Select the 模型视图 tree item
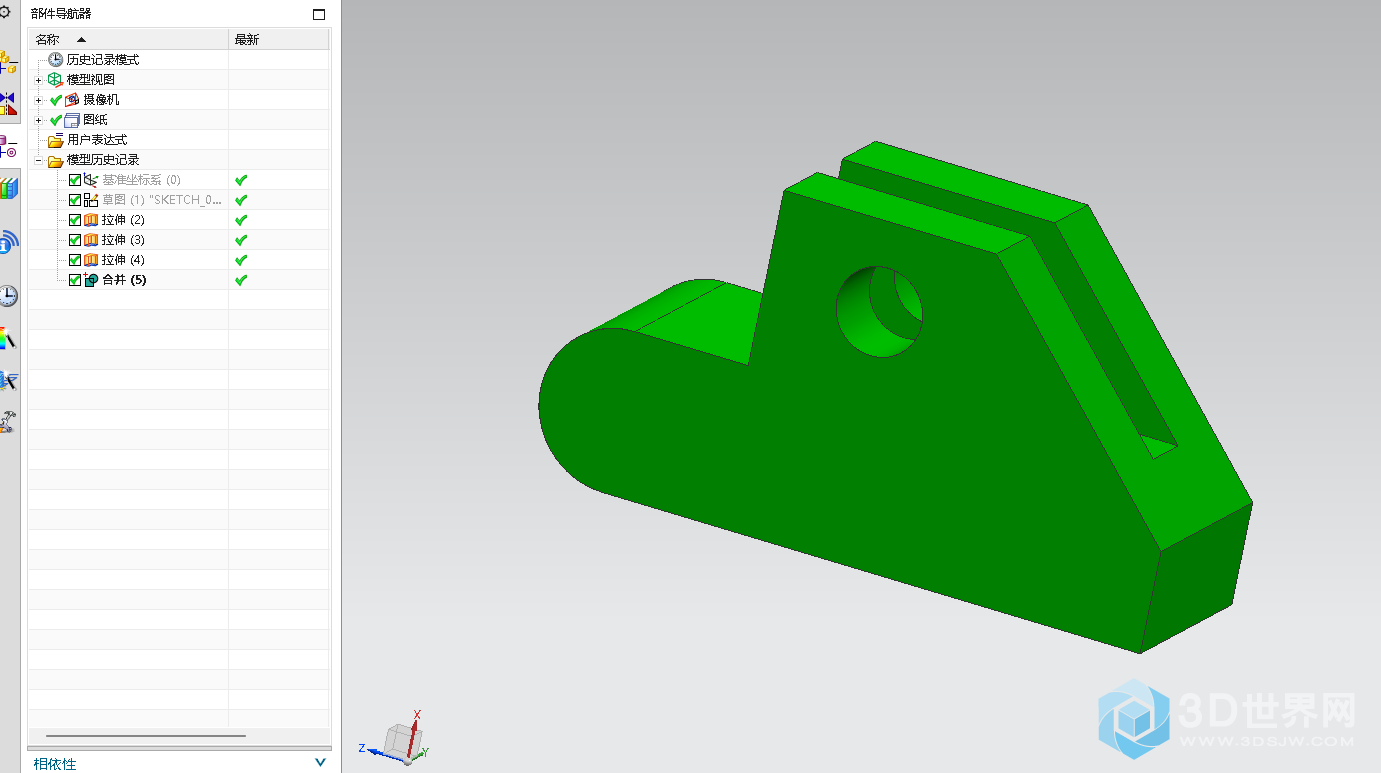The height and width of the screenshot is (773, 1381). (x=90, y=80)
